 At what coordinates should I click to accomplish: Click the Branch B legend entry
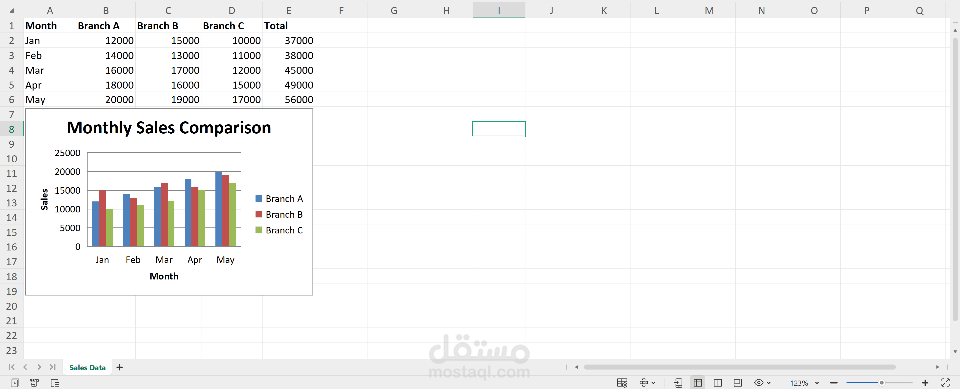tap(279, 214)
